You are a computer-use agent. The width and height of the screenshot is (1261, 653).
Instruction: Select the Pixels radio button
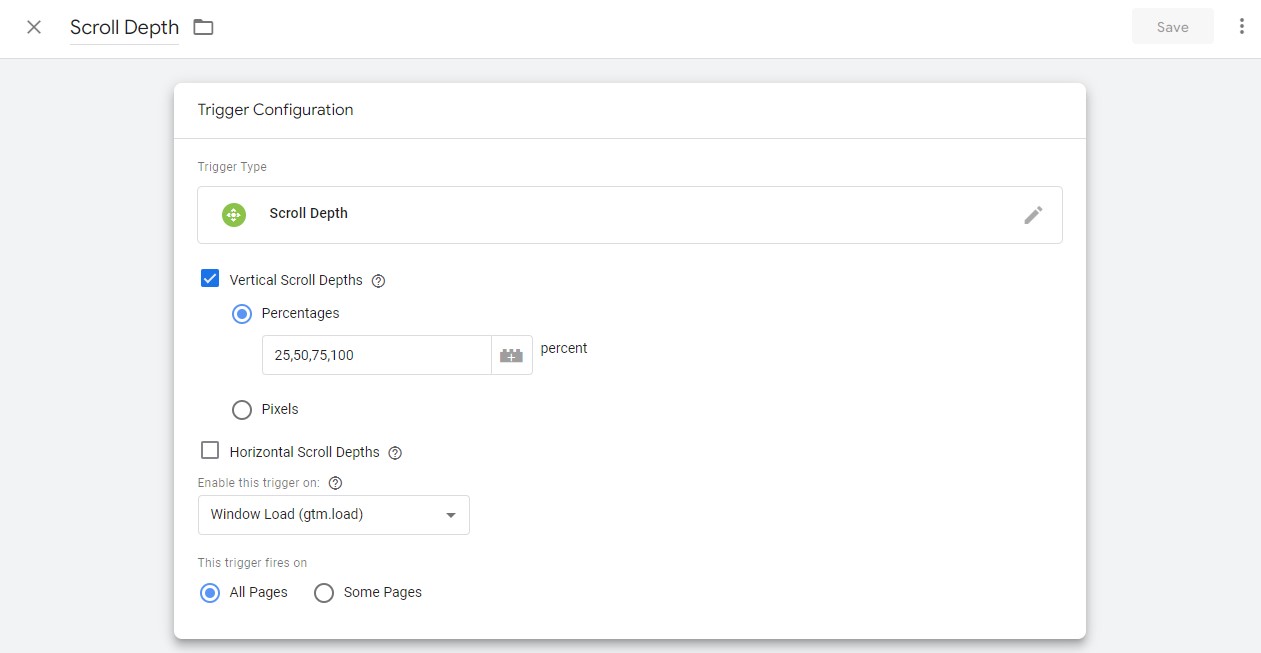tap(242, 410)
